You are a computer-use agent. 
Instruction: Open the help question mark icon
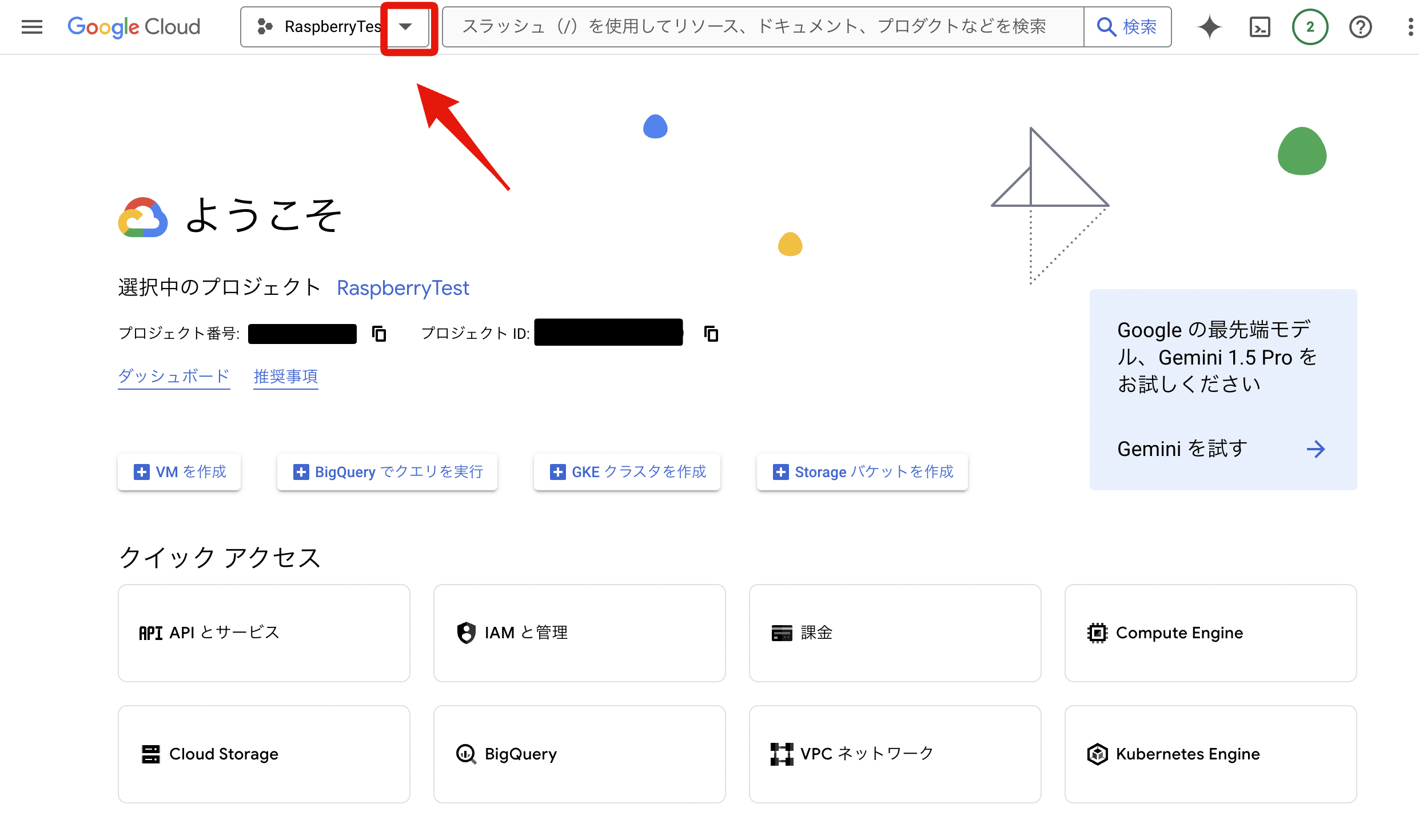1360,27
